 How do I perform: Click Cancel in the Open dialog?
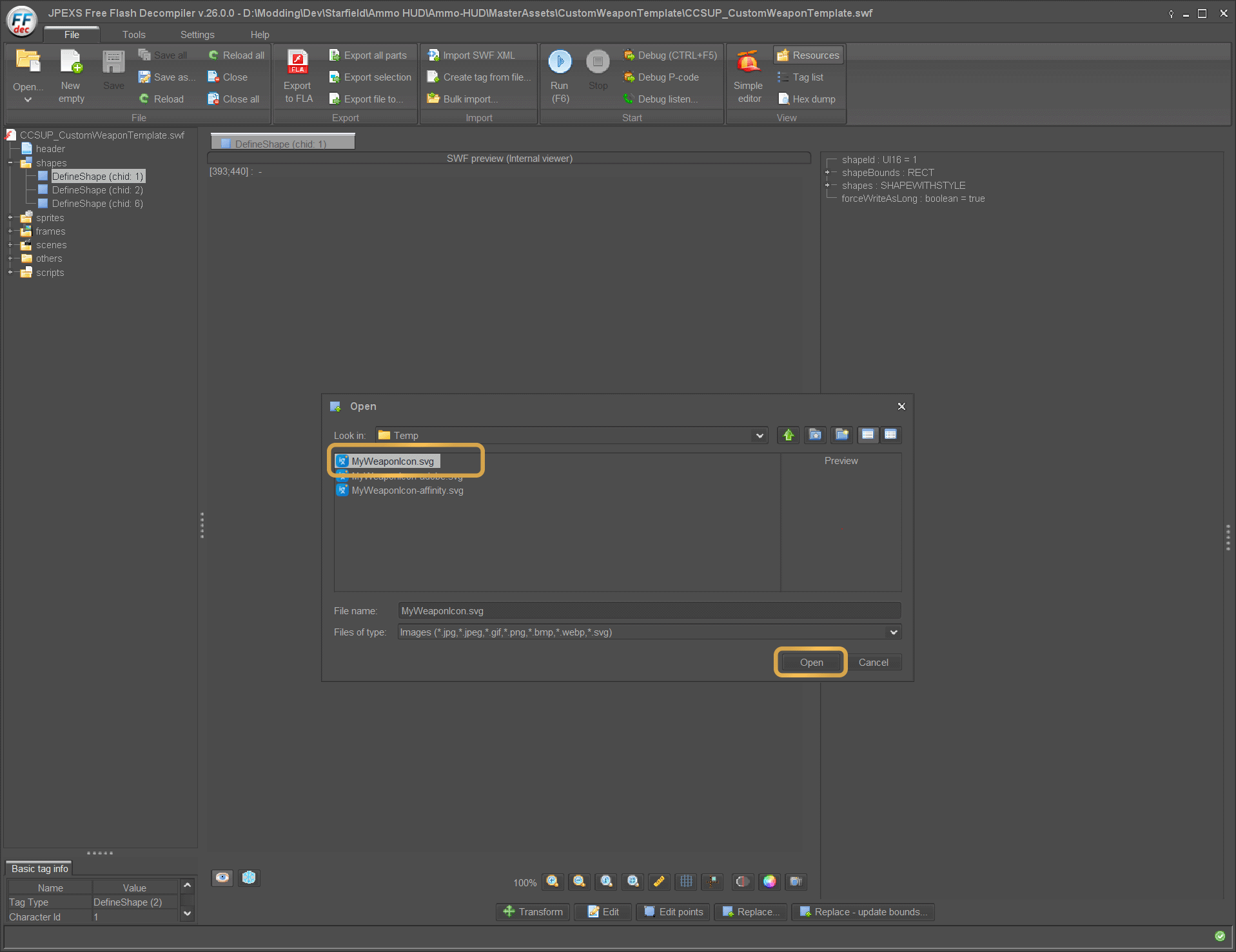(873, 663)
